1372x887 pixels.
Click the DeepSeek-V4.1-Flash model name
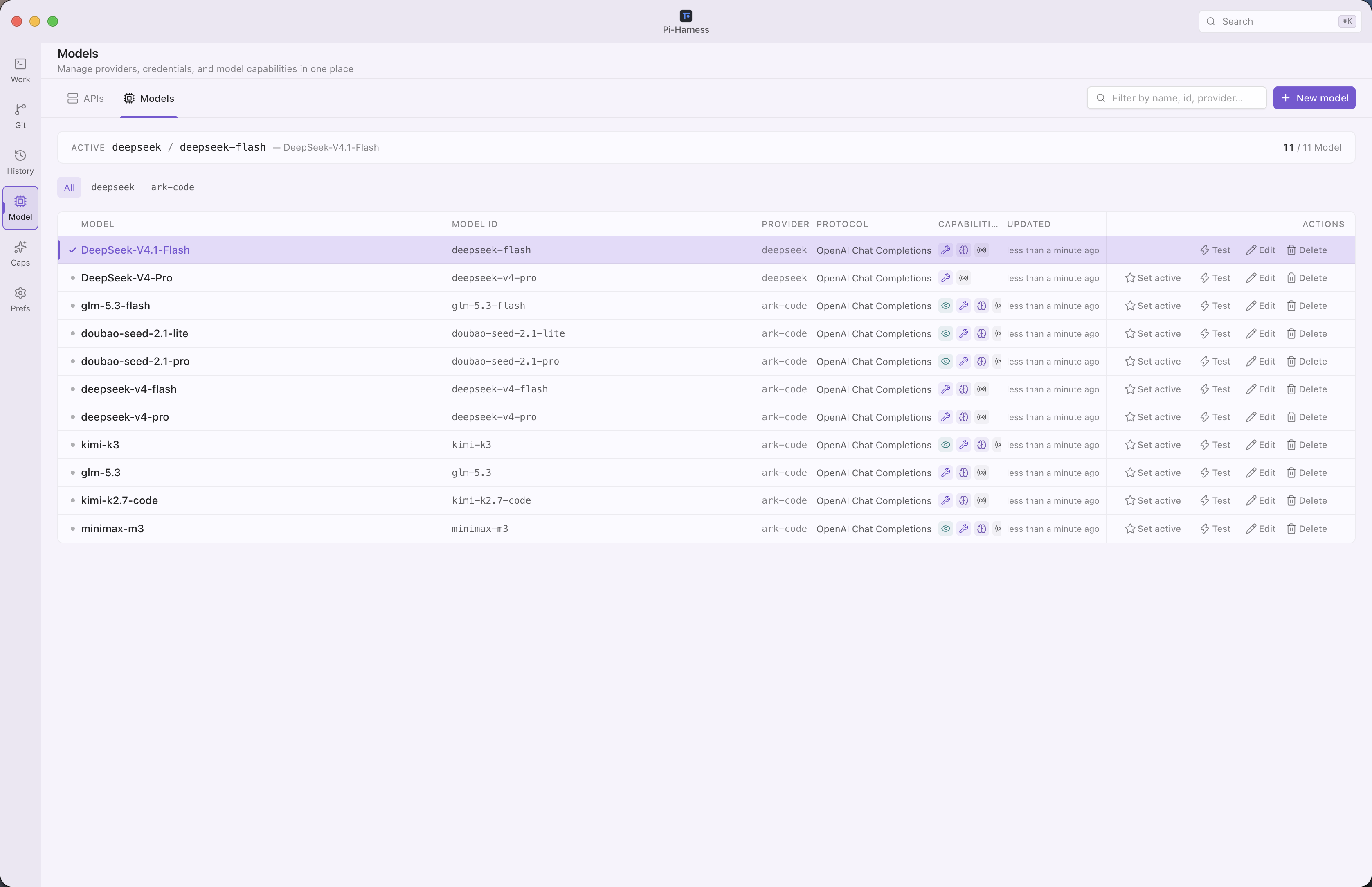click(135, 250)
